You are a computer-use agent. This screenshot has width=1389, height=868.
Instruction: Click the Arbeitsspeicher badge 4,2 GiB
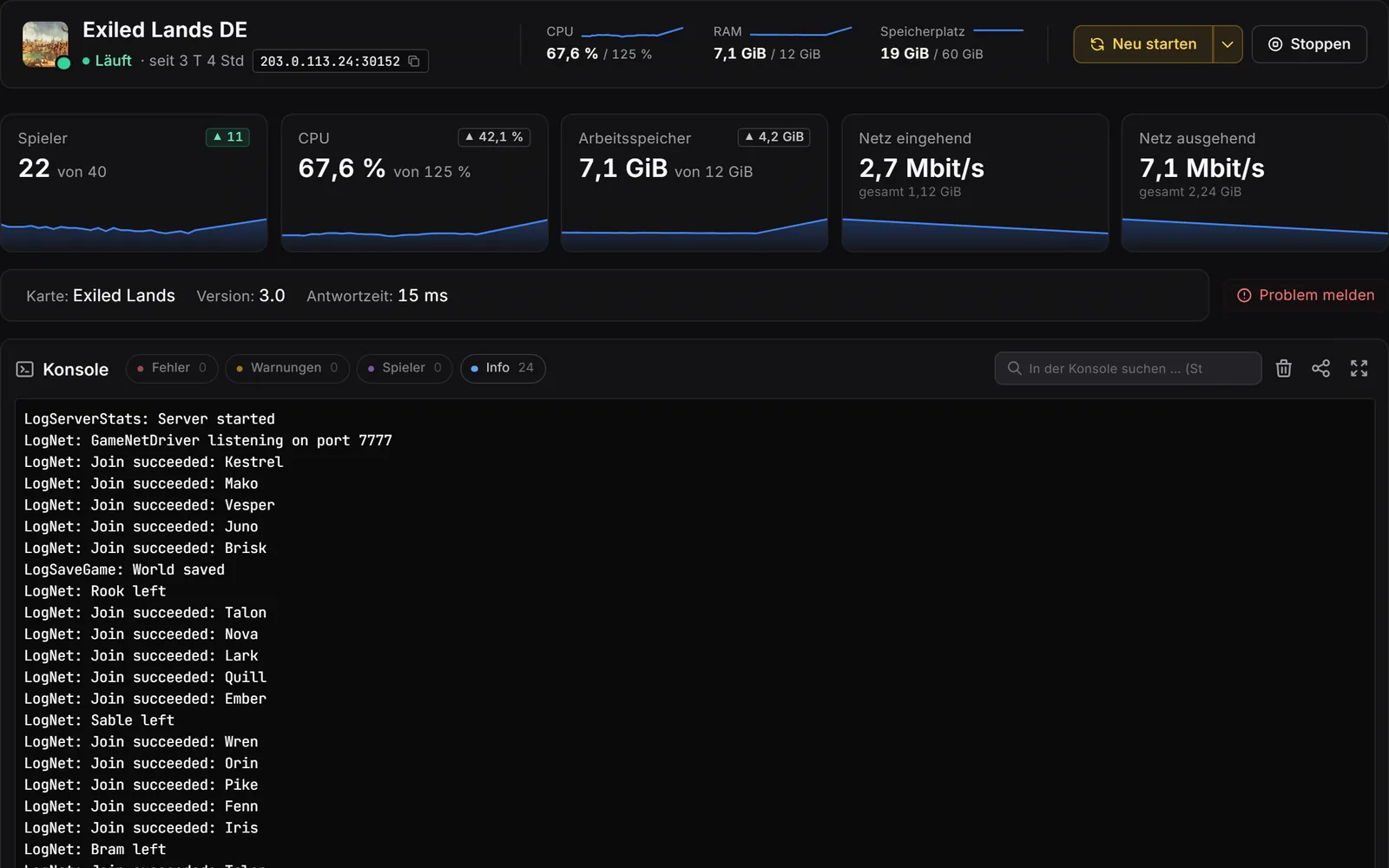(773, 137)
